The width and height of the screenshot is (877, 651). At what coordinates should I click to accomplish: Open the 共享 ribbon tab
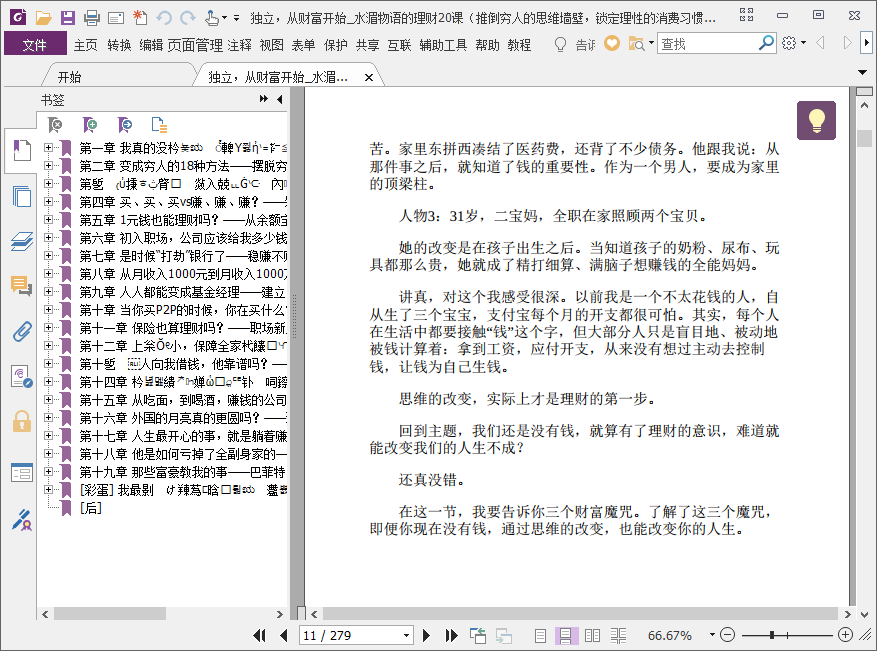click(x=367, y=45)
